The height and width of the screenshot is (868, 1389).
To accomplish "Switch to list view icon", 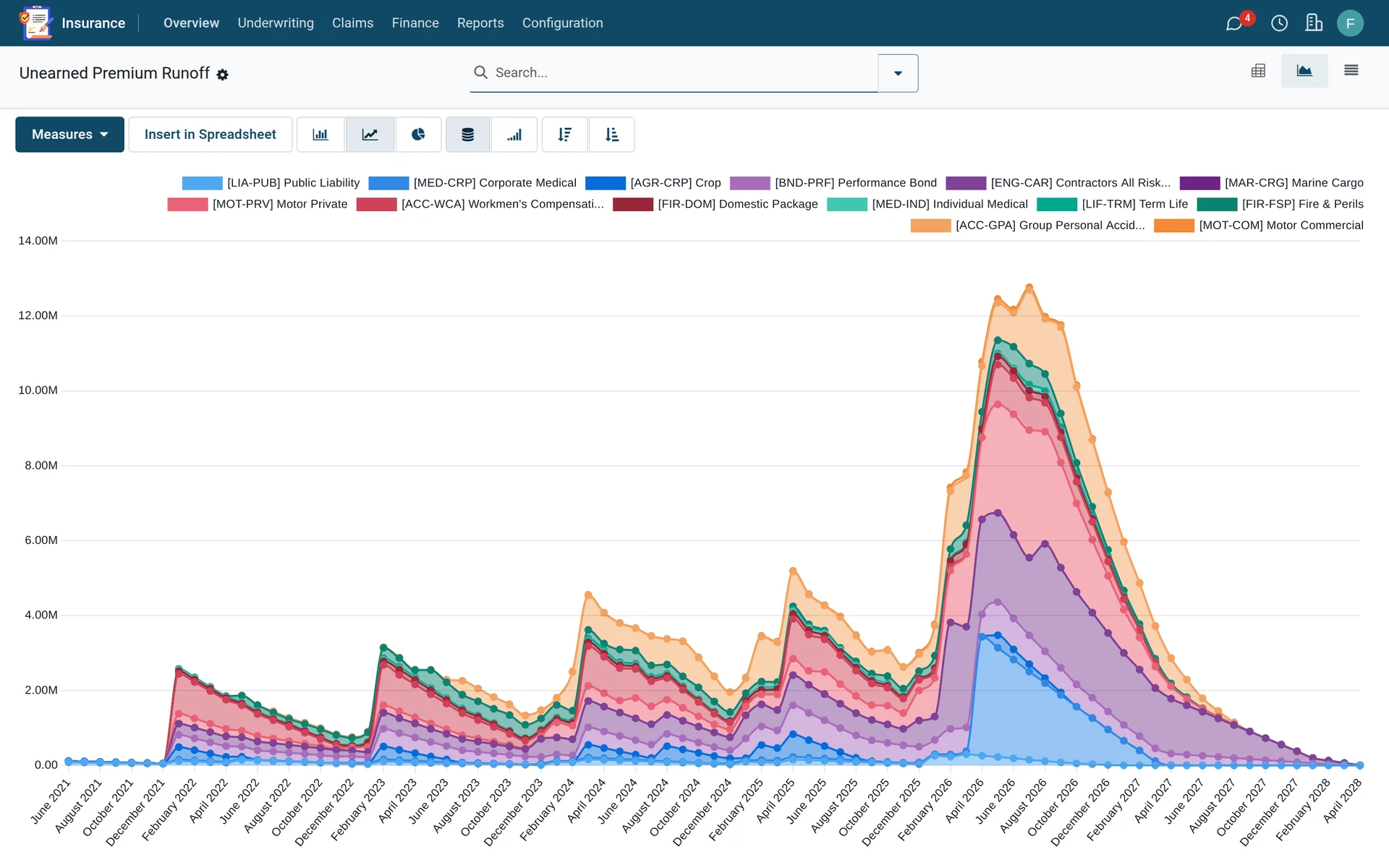I will [x=1351, y=71].
